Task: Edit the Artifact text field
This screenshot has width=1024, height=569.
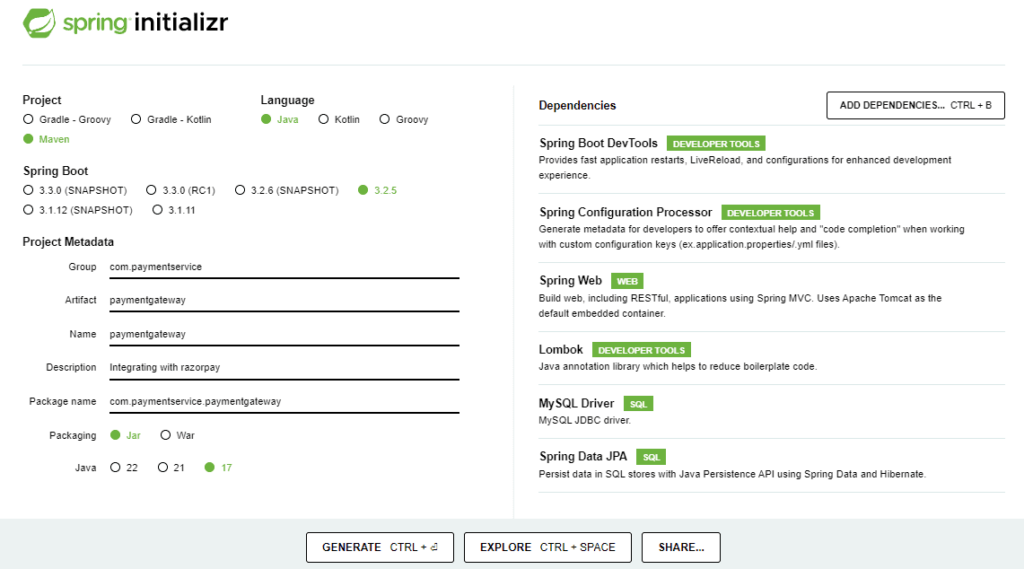Action: [x=283, y=300]
